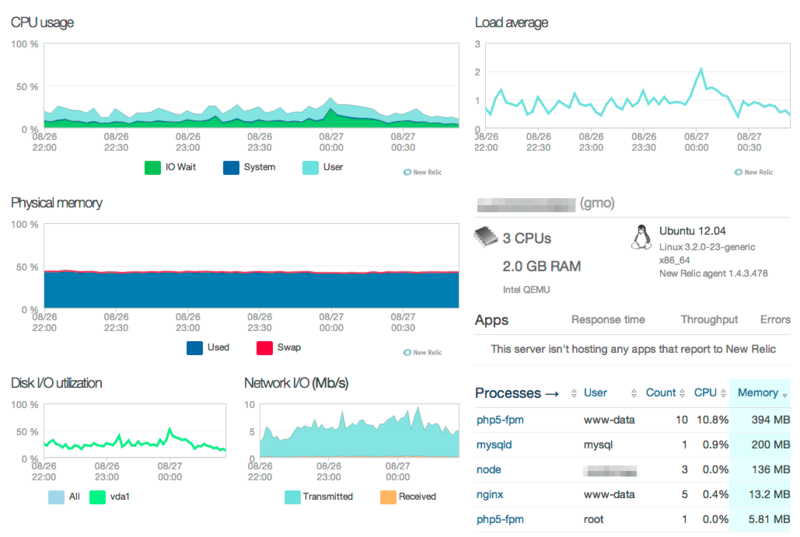Click the 136 MB memory value for node
The height and width of the screenshot is (537, 800).
click(x=771, y=470)
